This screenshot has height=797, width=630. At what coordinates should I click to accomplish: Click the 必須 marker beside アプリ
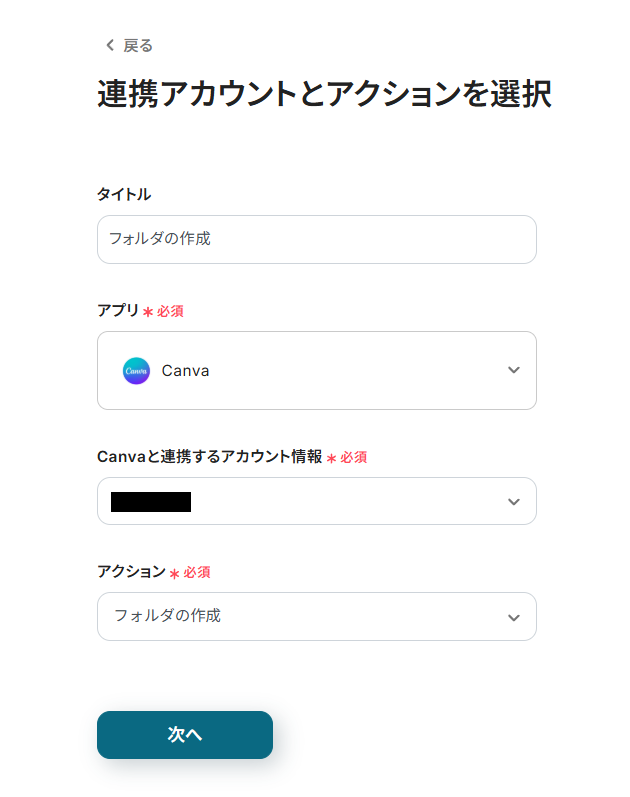(x=170, y=311)
